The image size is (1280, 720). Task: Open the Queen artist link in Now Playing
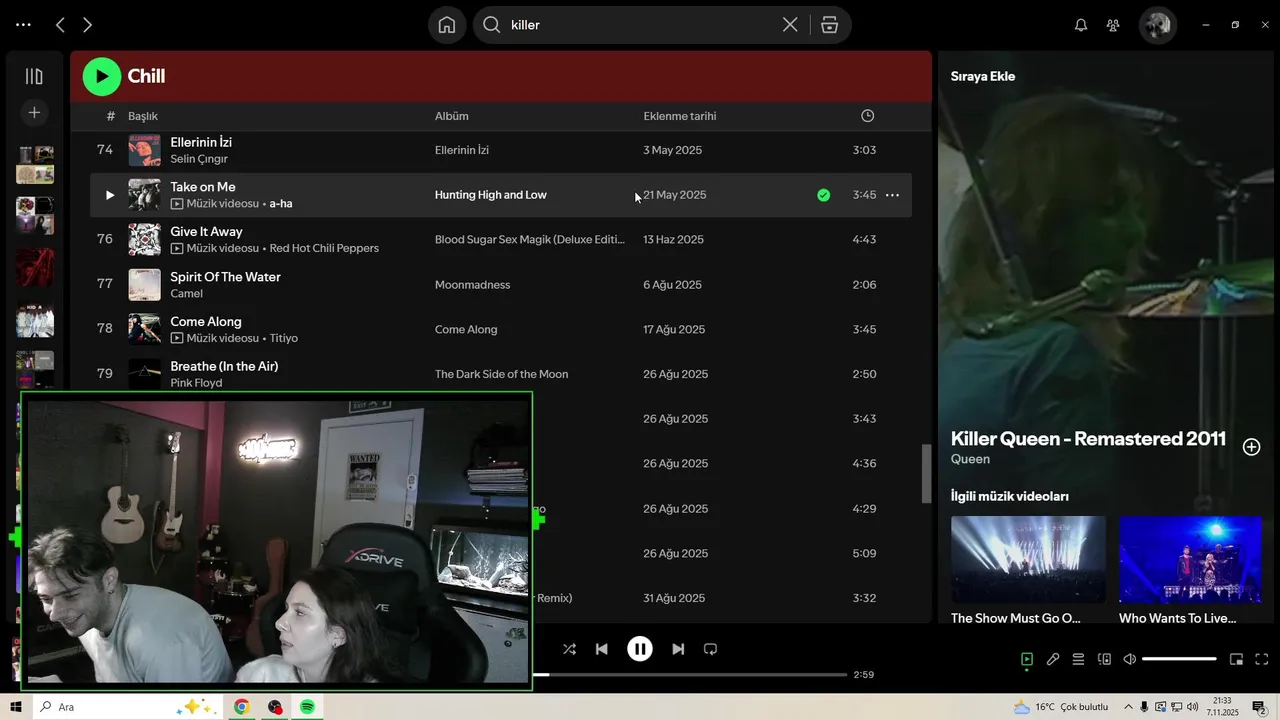pyautogui.click(x=970, y=459)
